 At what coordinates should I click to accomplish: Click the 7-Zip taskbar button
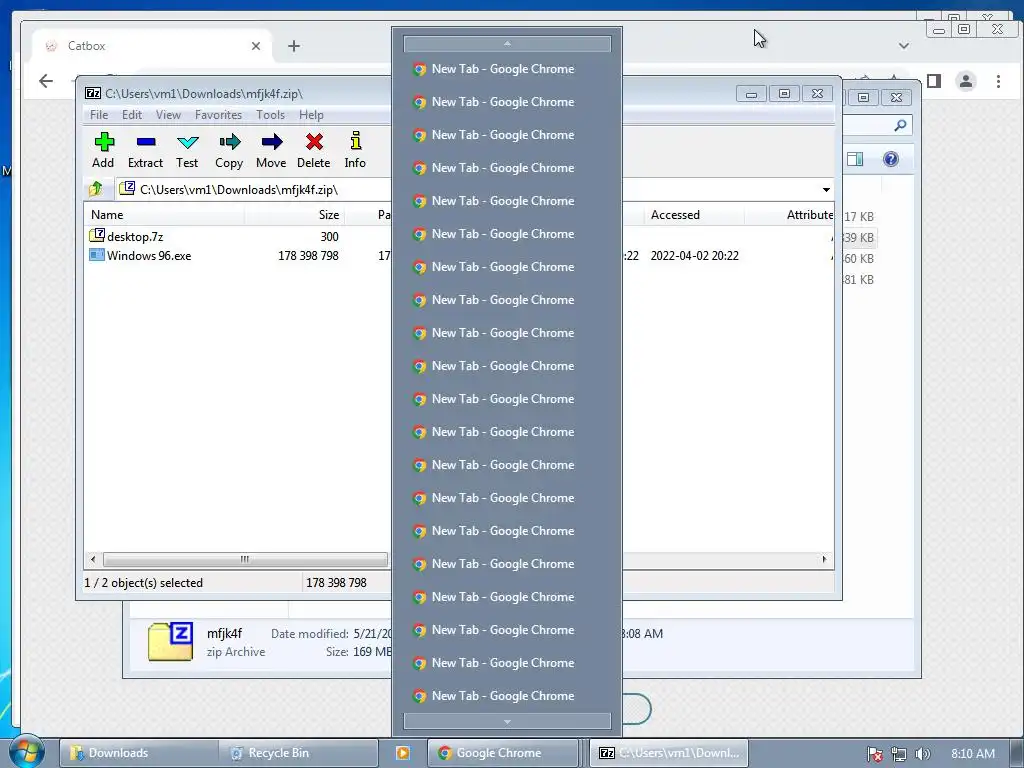(669, 753)
